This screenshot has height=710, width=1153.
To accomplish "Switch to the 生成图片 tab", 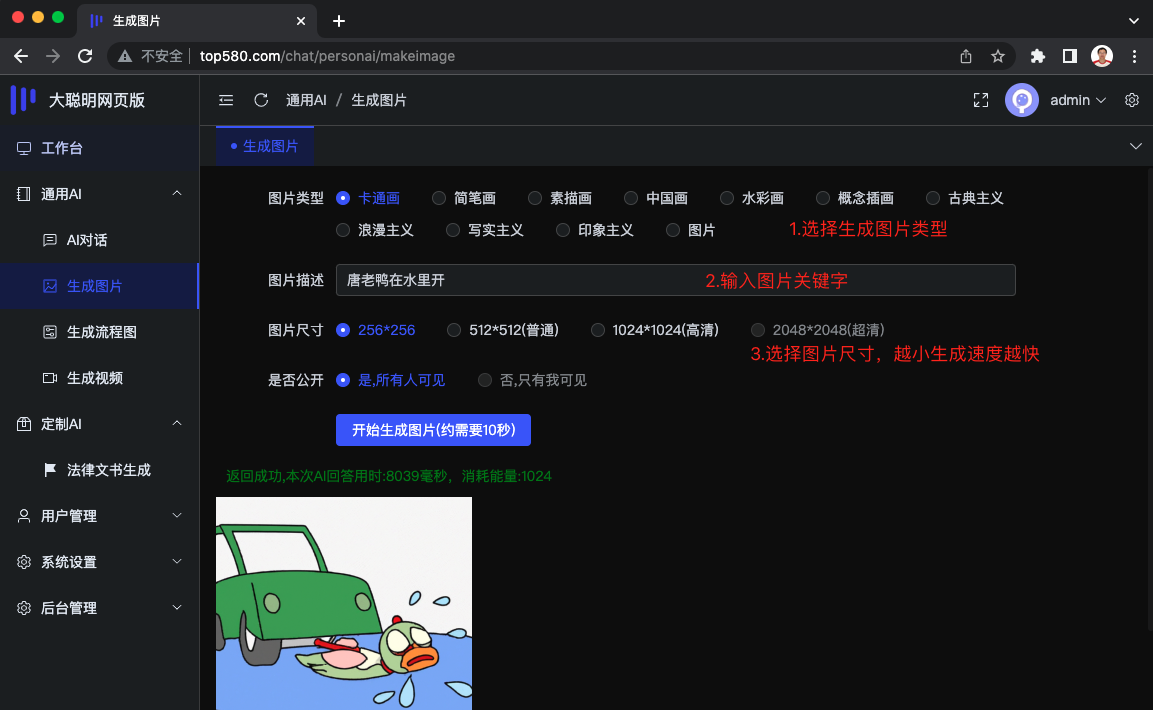I will (268, 144).
